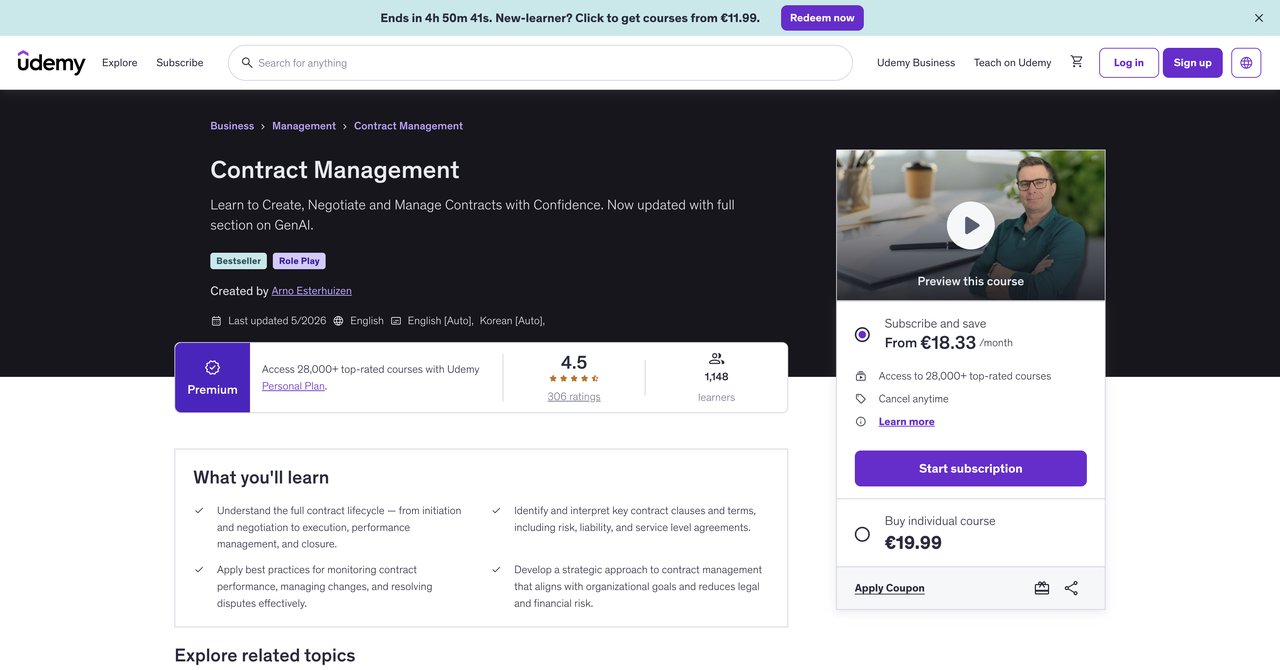
Task: Click the Bestseller badge
Action: [x=239, y=261]
